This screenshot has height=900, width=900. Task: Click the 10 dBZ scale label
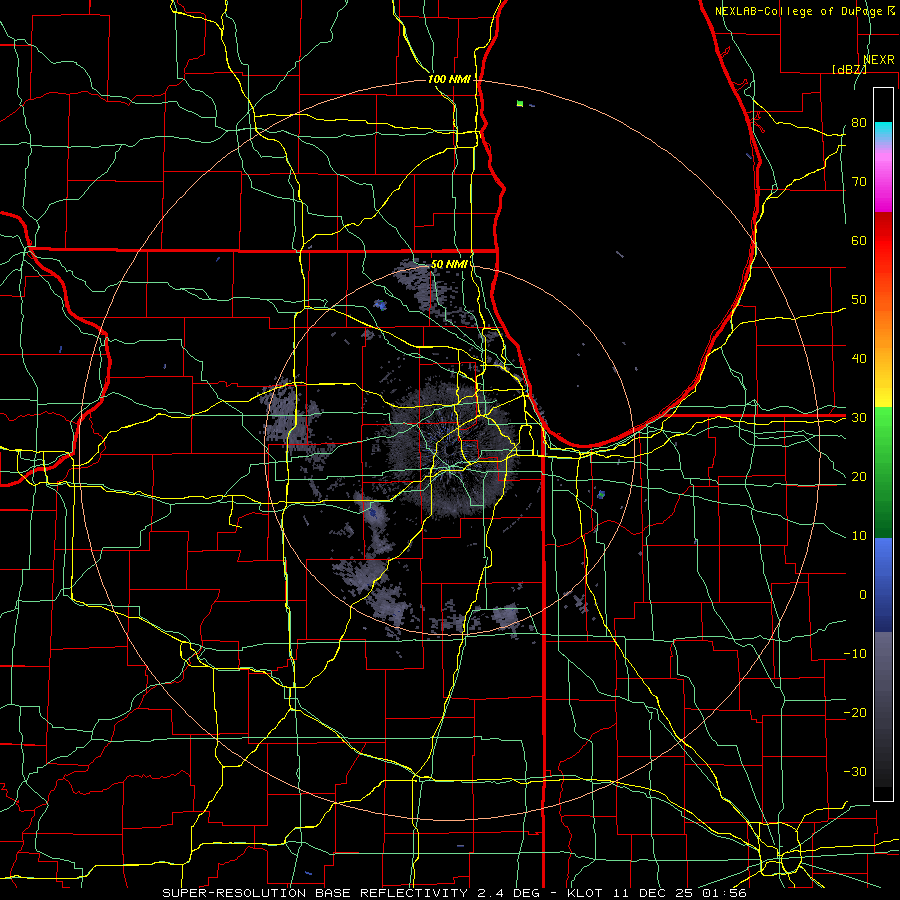tap(859, 536)
